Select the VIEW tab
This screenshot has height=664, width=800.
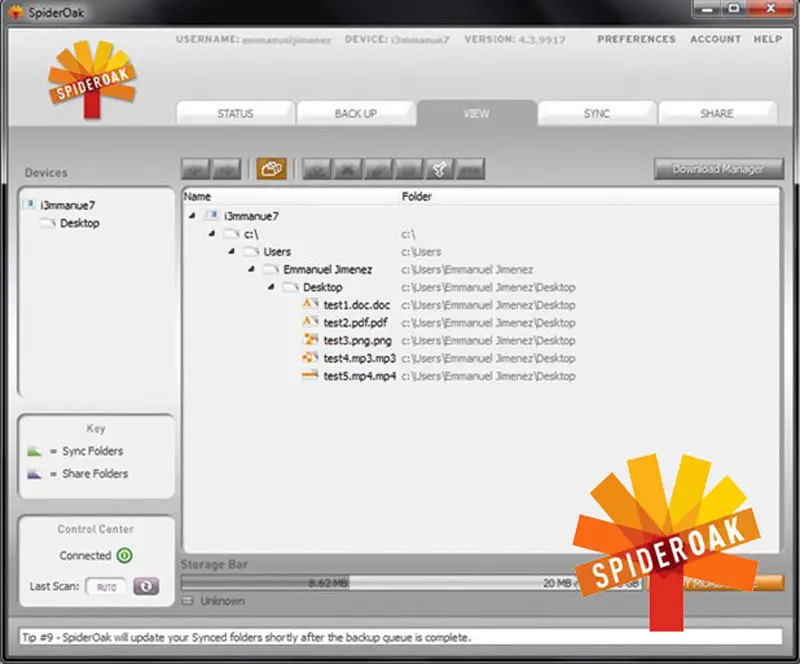(x=477, y=113)
